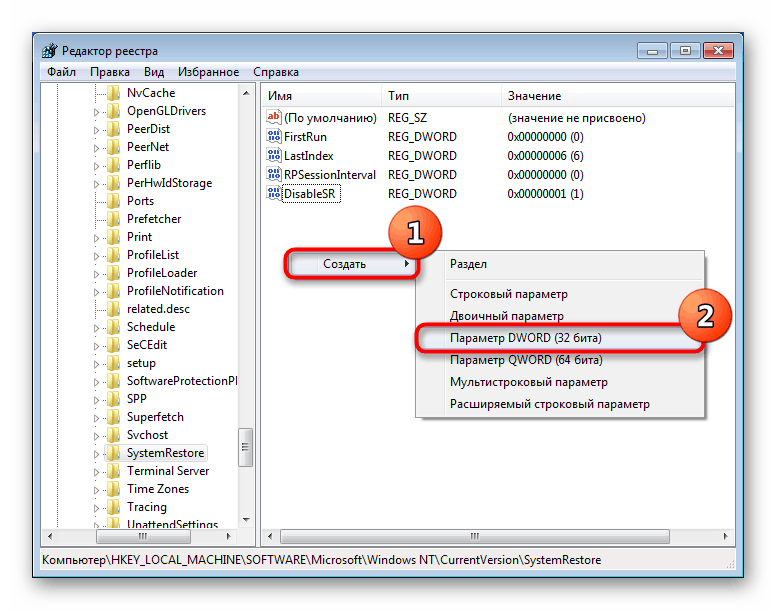Select Параметр DWORD (32 бита)
This screenshot has height=610, width=776.
[x=560, y=338]
